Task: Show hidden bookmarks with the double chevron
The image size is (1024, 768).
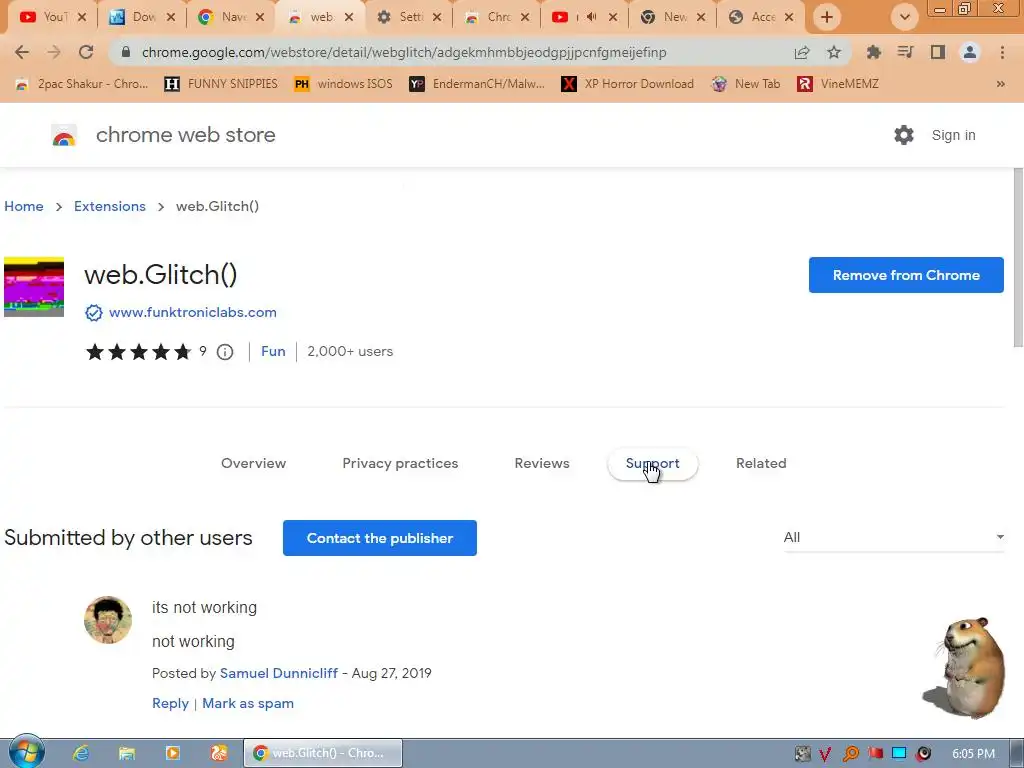Action: pyautogui.click(x=1000, y=84)
